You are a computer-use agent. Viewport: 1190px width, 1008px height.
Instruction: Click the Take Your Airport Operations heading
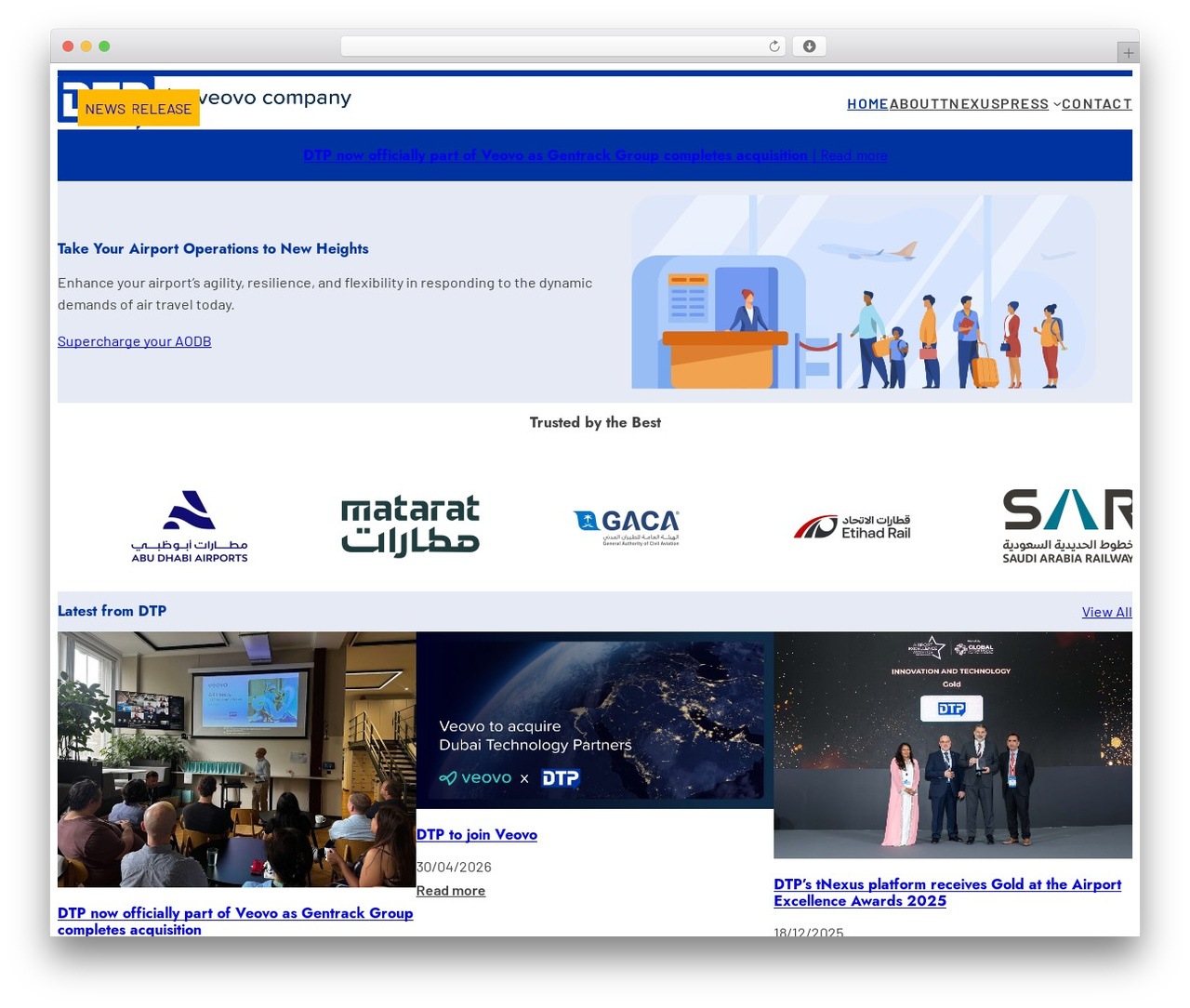pyautogui.click(x=213, y=248)
